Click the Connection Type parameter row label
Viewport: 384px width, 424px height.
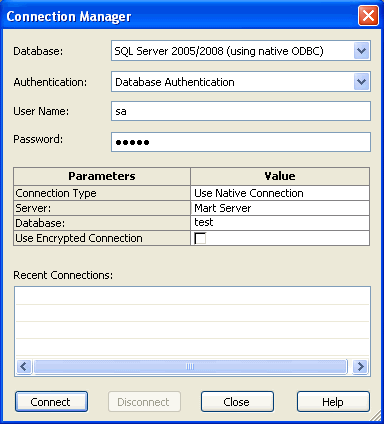(x=102, y=193)
